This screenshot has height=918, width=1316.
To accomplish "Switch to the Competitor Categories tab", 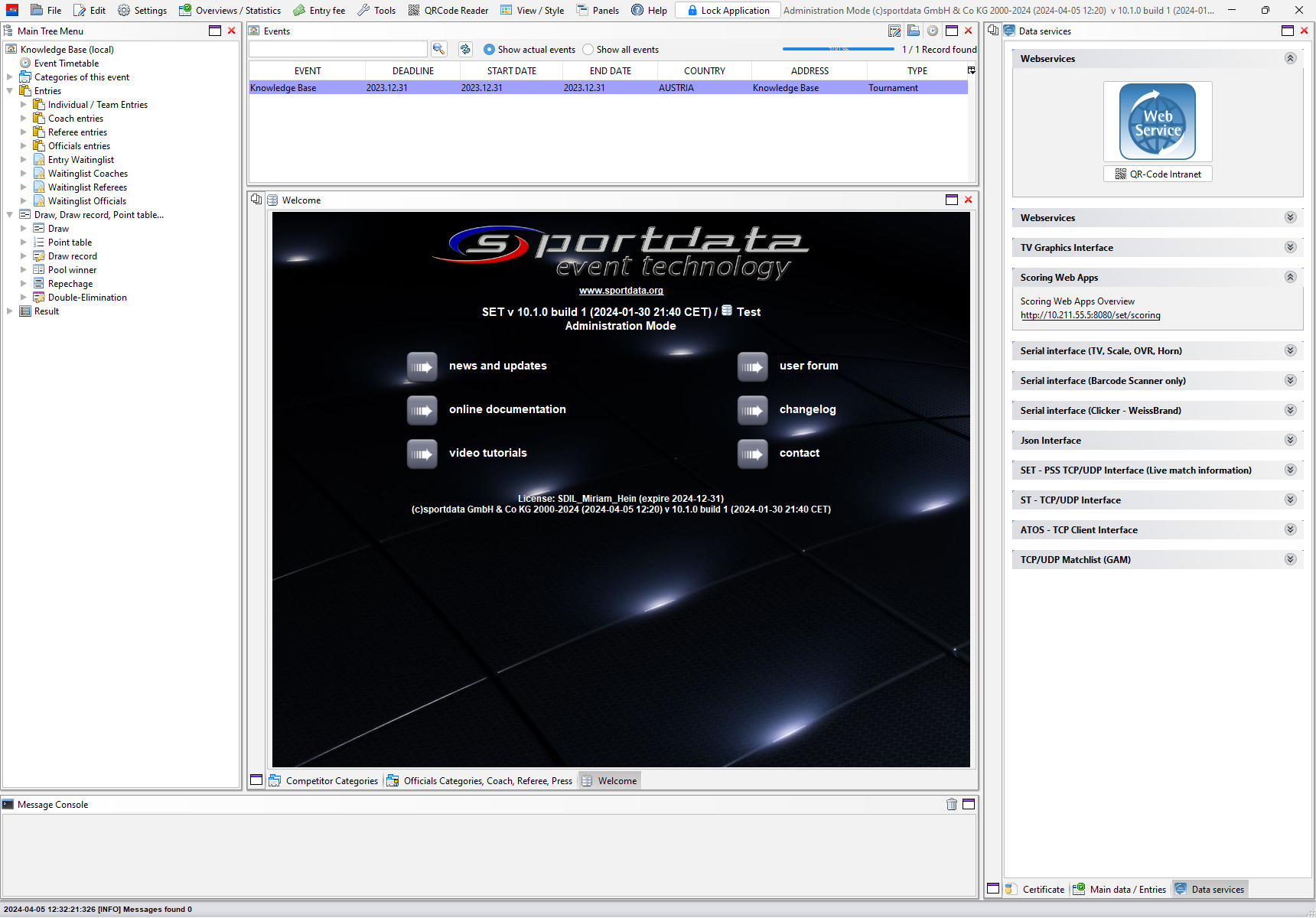I will click(324, 780).
